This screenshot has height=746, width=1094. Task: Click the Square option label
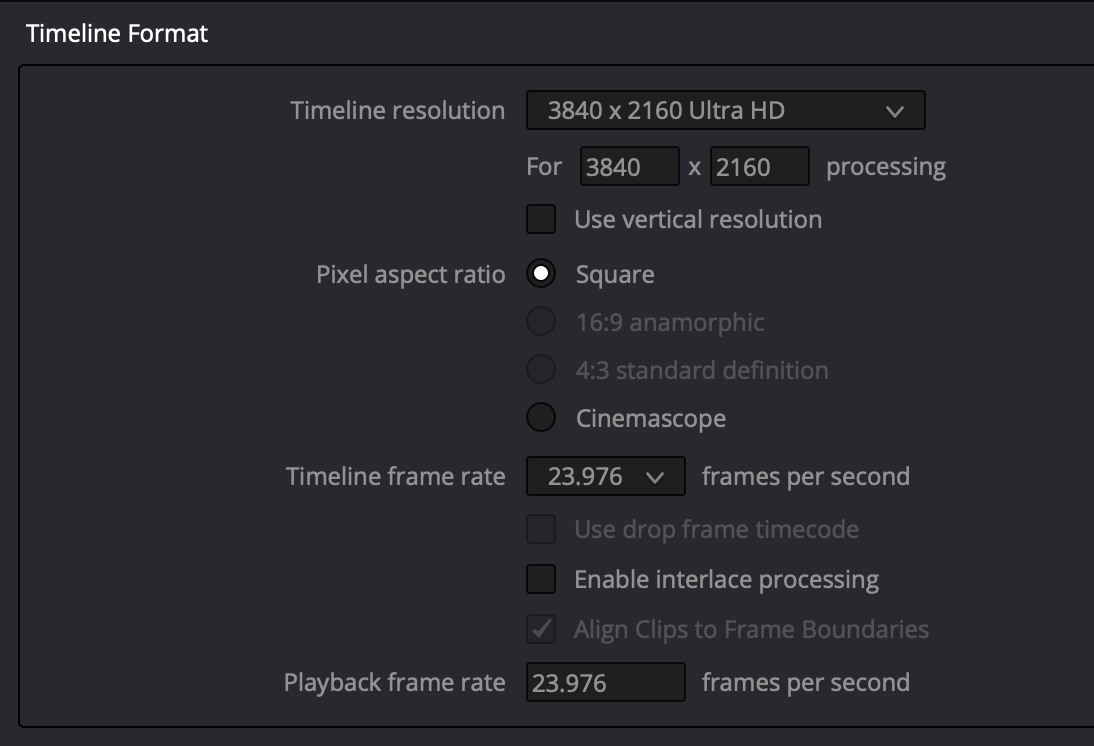(615, 275)
